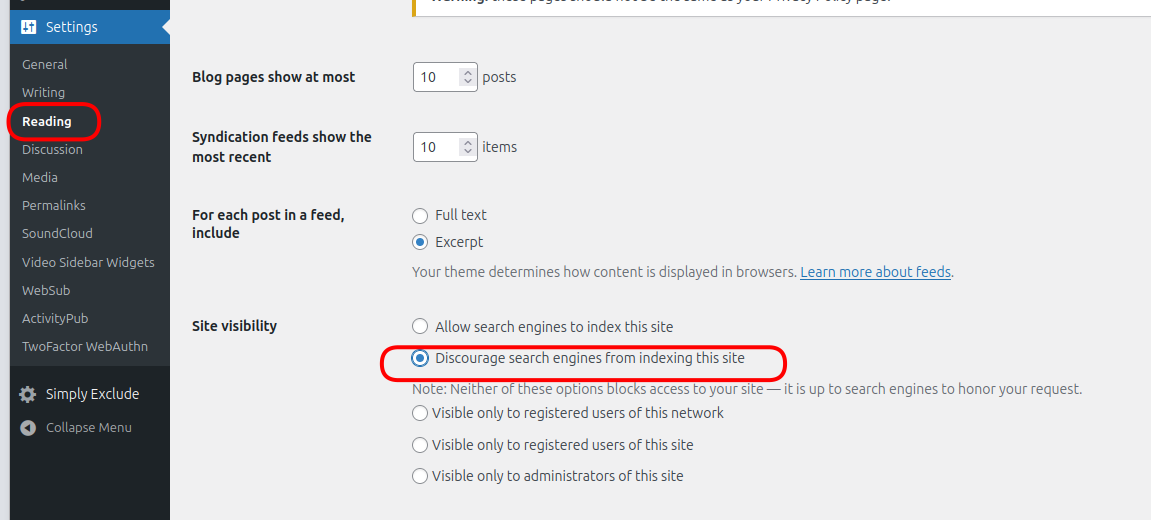Select Visible only to administrators of this site
The image size is (1151, 520).
point(420,476)
